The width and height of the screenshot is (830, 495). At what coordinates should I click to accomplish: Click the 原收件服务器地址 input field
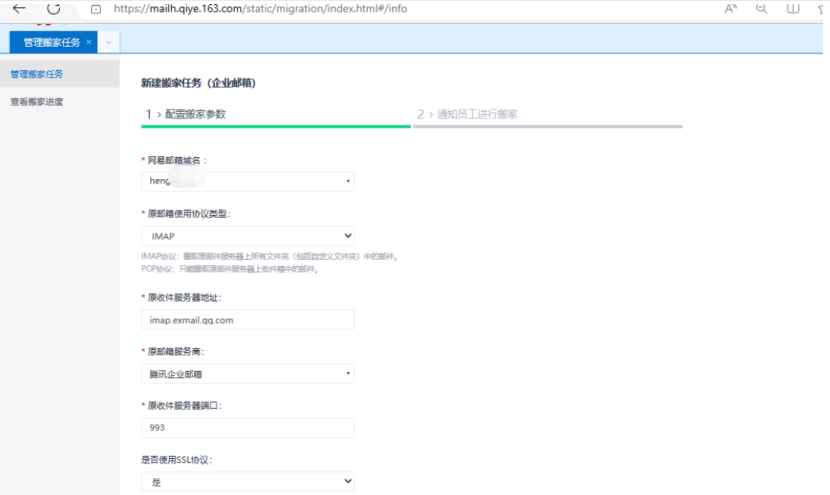point(248,320)
